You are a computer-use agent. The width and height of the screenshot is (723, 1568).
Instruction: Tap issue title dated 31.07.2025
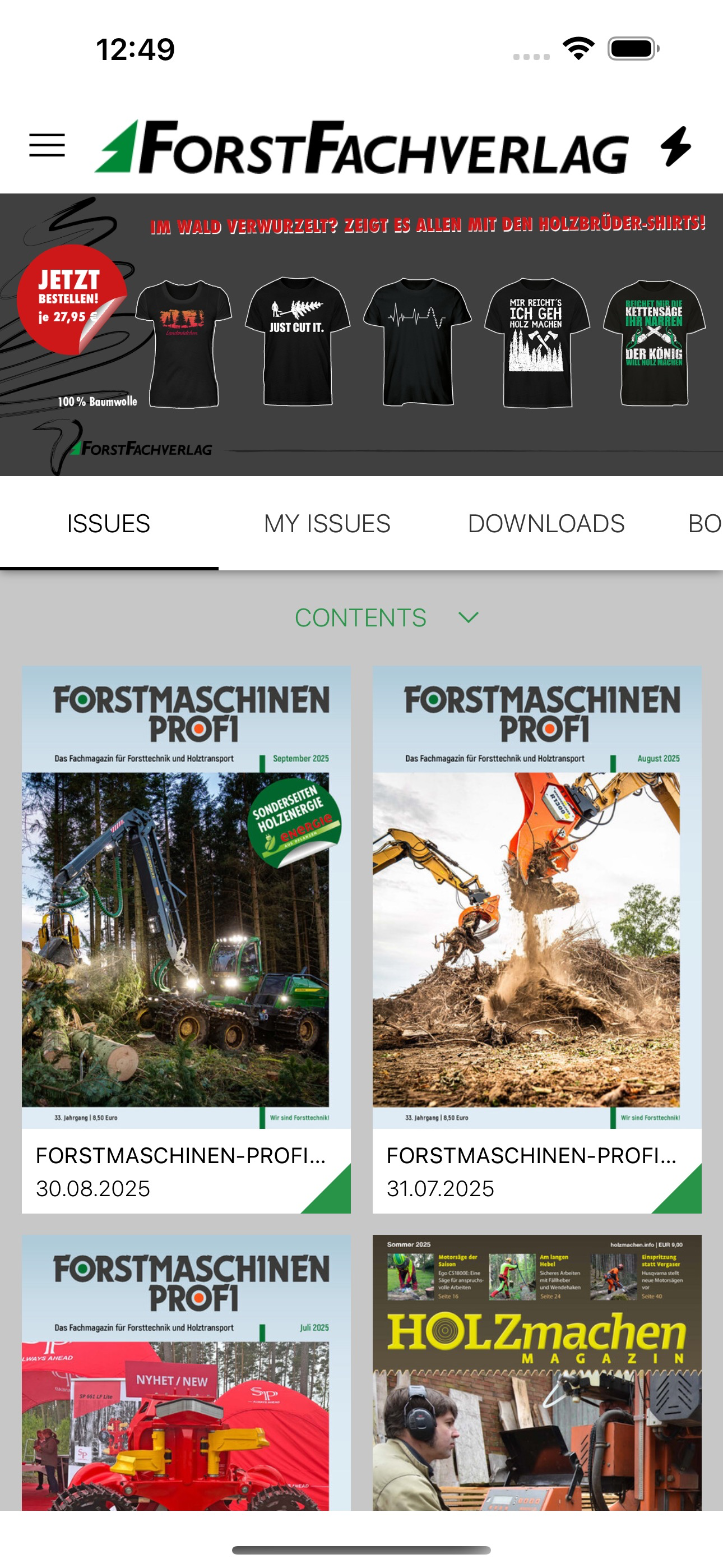(x=531, y=1155)
